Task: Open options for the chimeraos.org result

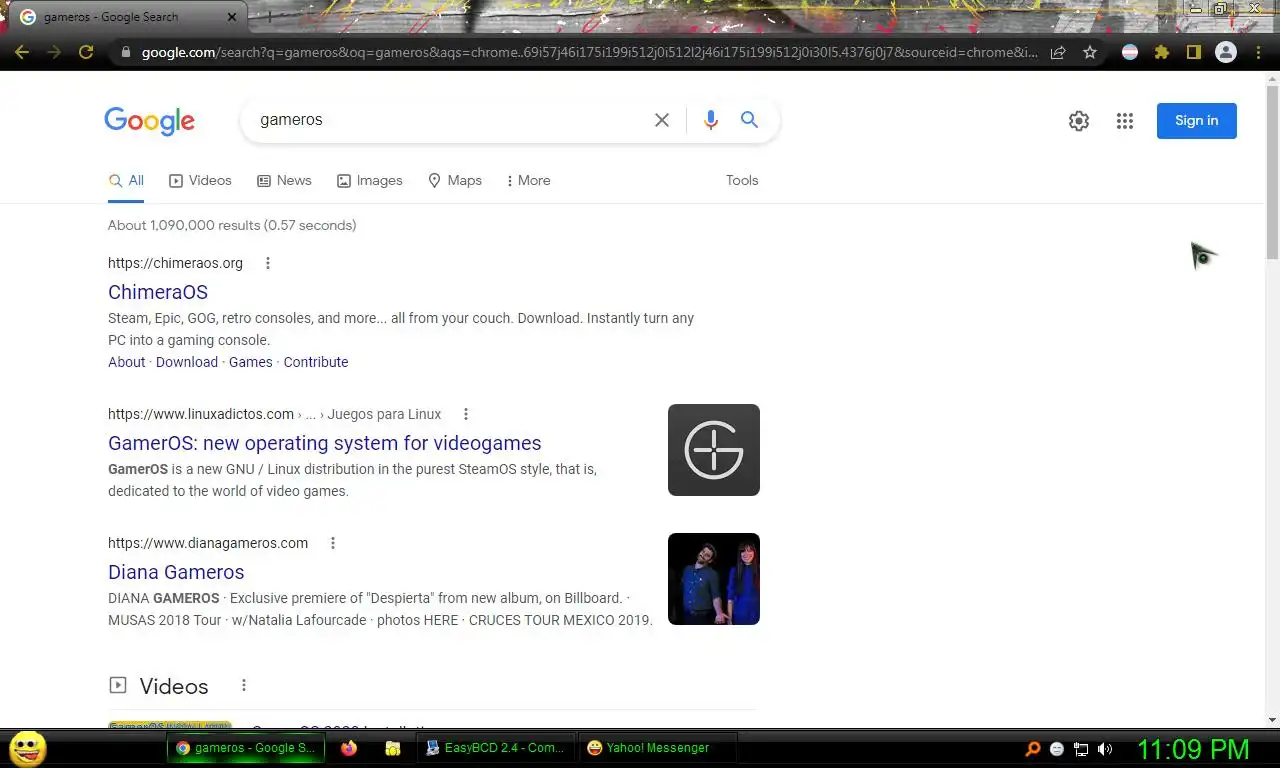Action: click(267, 263)
